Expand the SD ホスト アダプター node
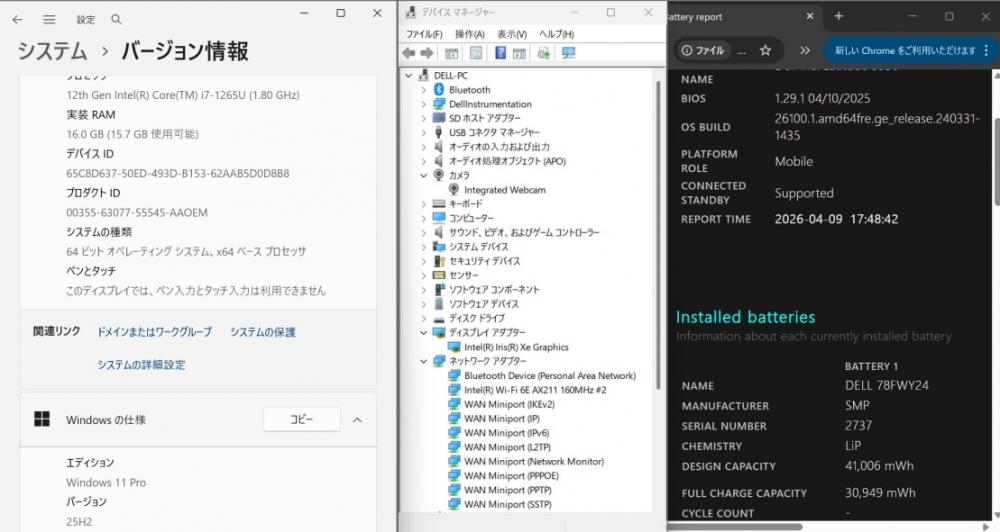This screenshot has width=1000, height=532. tap(424, 118)
